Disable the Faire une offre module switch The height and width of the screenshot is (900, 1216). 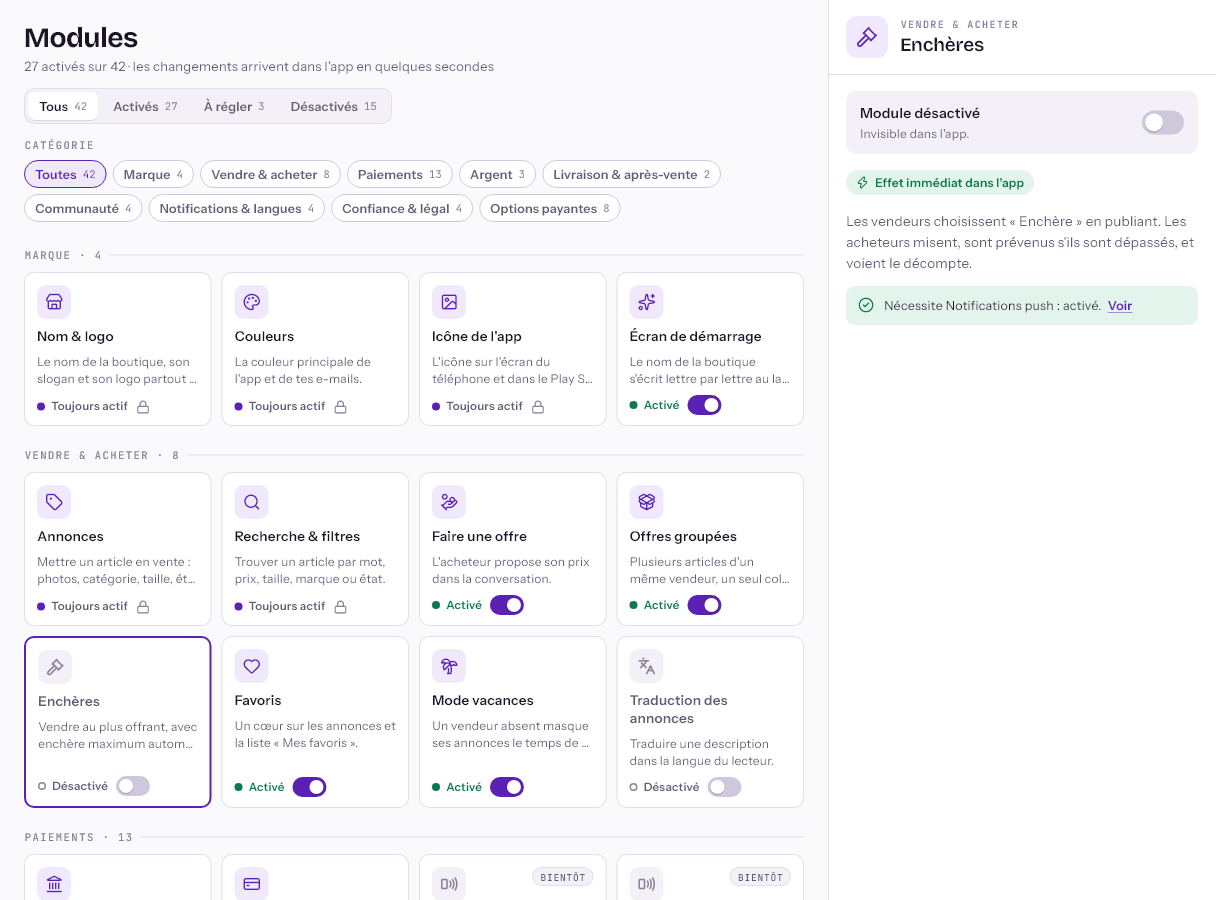(507, 605)
